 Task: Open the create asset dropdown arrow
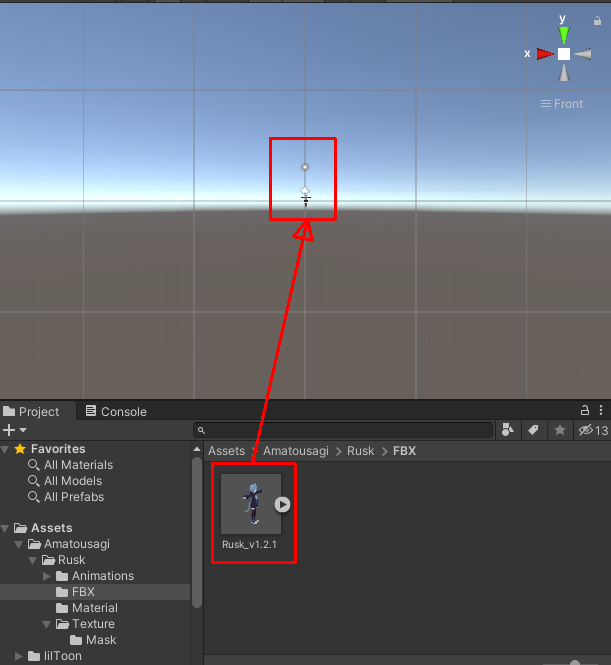pyautogui.click(x=23, y=430)
